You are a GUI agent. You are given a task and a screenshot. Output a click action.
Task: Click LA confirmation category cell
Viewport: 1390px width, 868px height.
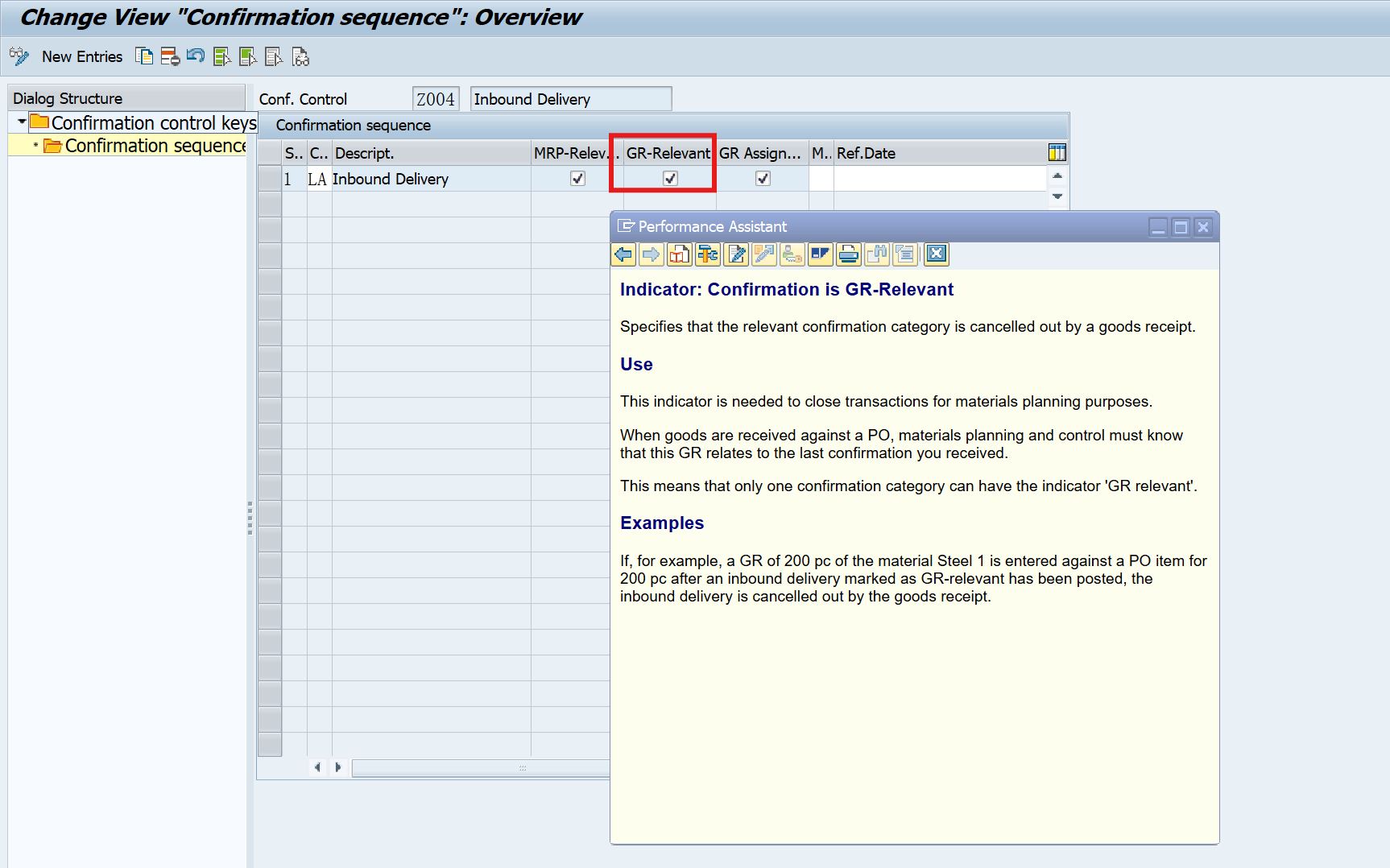point(318,179)
